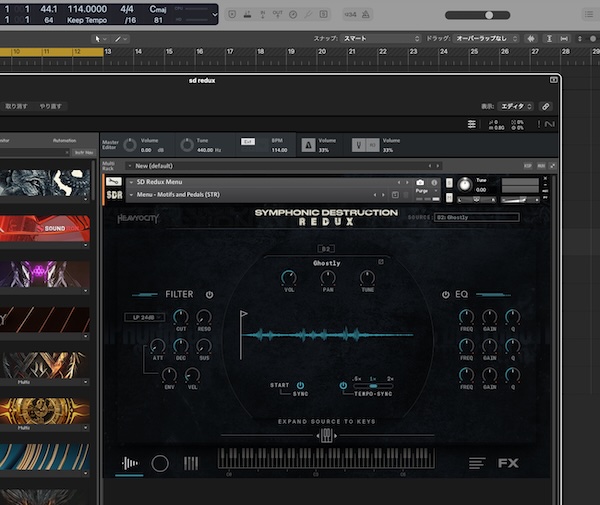Image resolution: width=600 pixels, height=505 pixels.
Task: Select next SD Redux Menu instrument arrow
Action: point(407,182)
